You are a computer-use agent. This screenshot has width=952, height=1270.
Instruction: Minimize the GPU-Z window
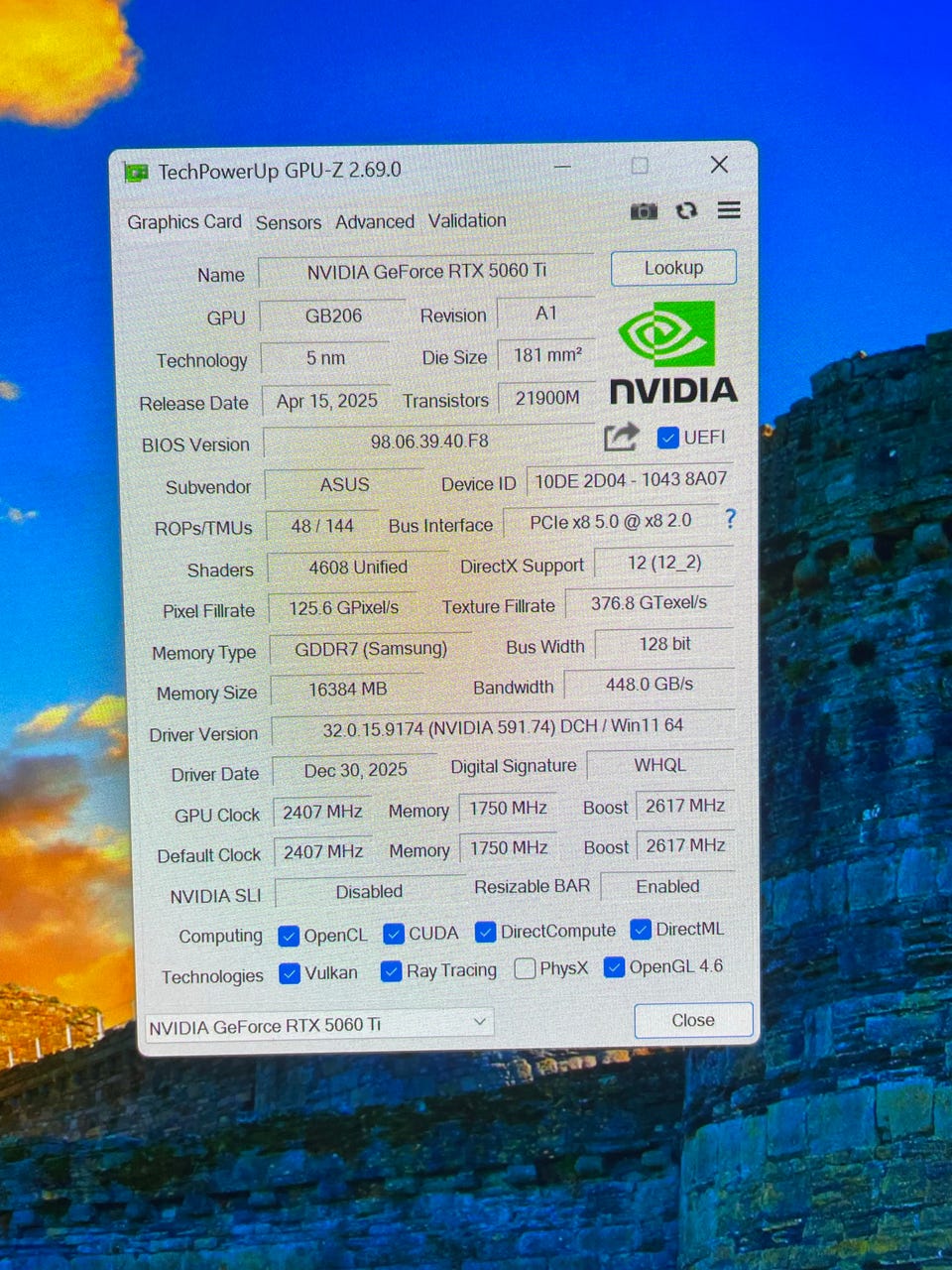pyautogui.click(x=562, y=167)
